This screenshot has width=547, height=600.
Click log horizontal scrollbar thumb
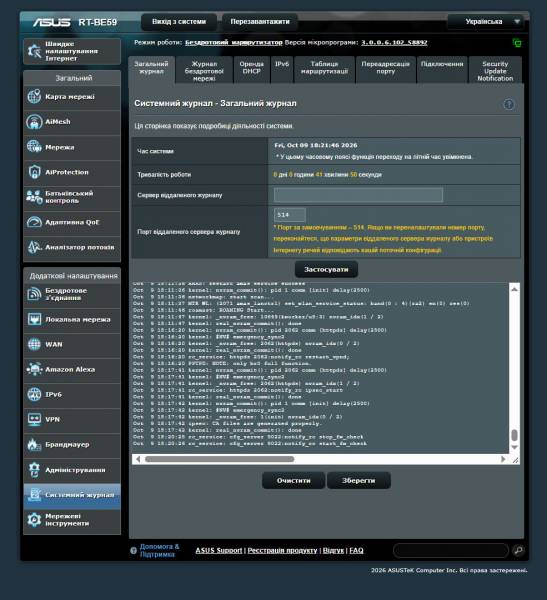click(x=219, y=459)
